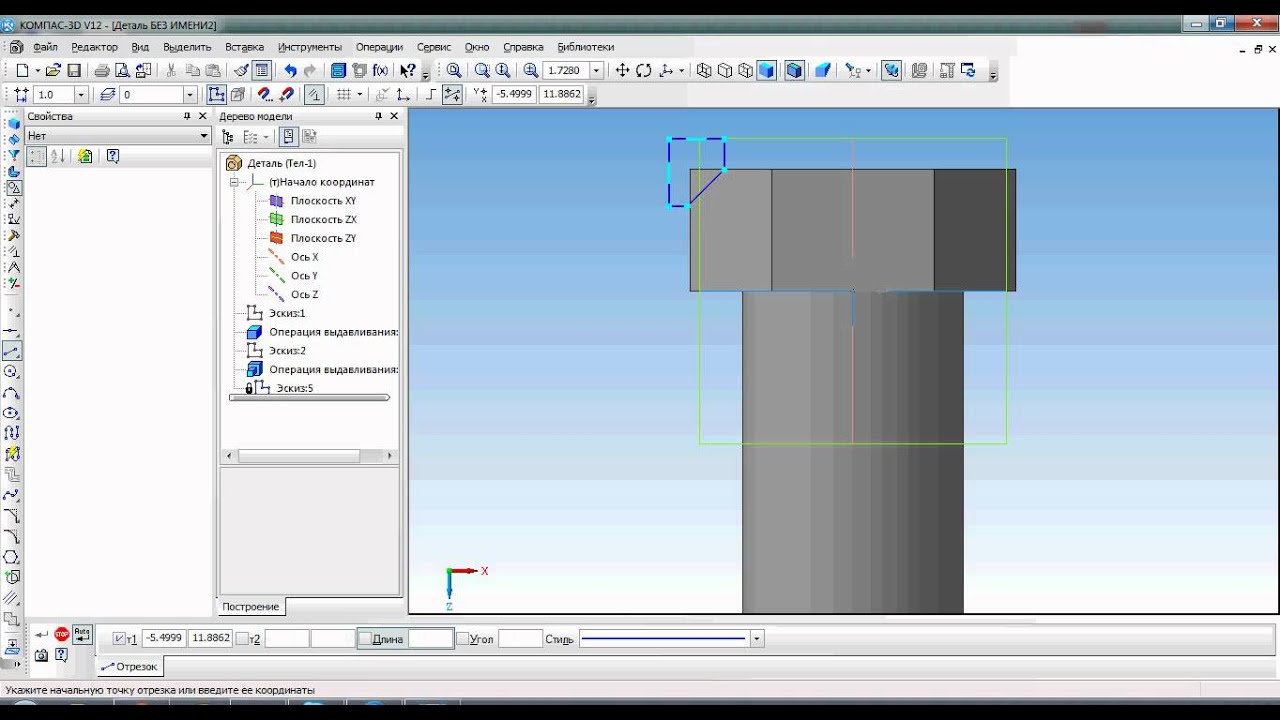The image size is (1280, 720).
Task: Click the Длина value input field
Action: point(431,638)
